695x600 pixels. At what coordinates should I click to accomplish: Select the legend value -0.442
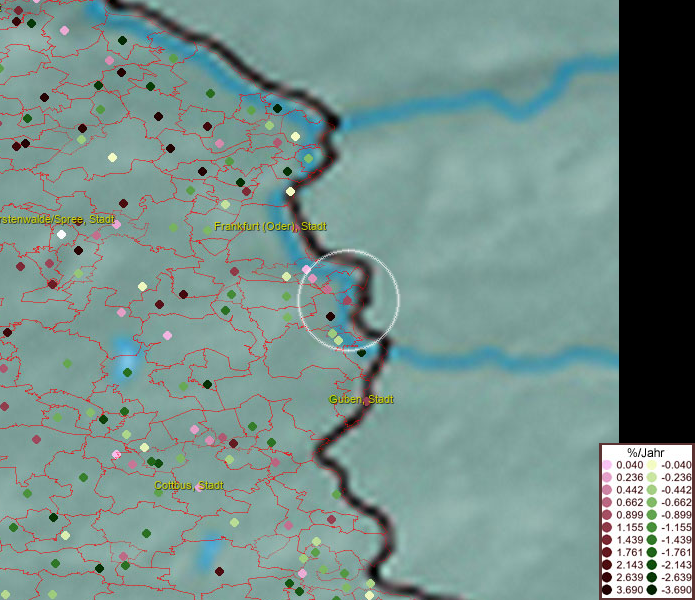tap(676, 490)
